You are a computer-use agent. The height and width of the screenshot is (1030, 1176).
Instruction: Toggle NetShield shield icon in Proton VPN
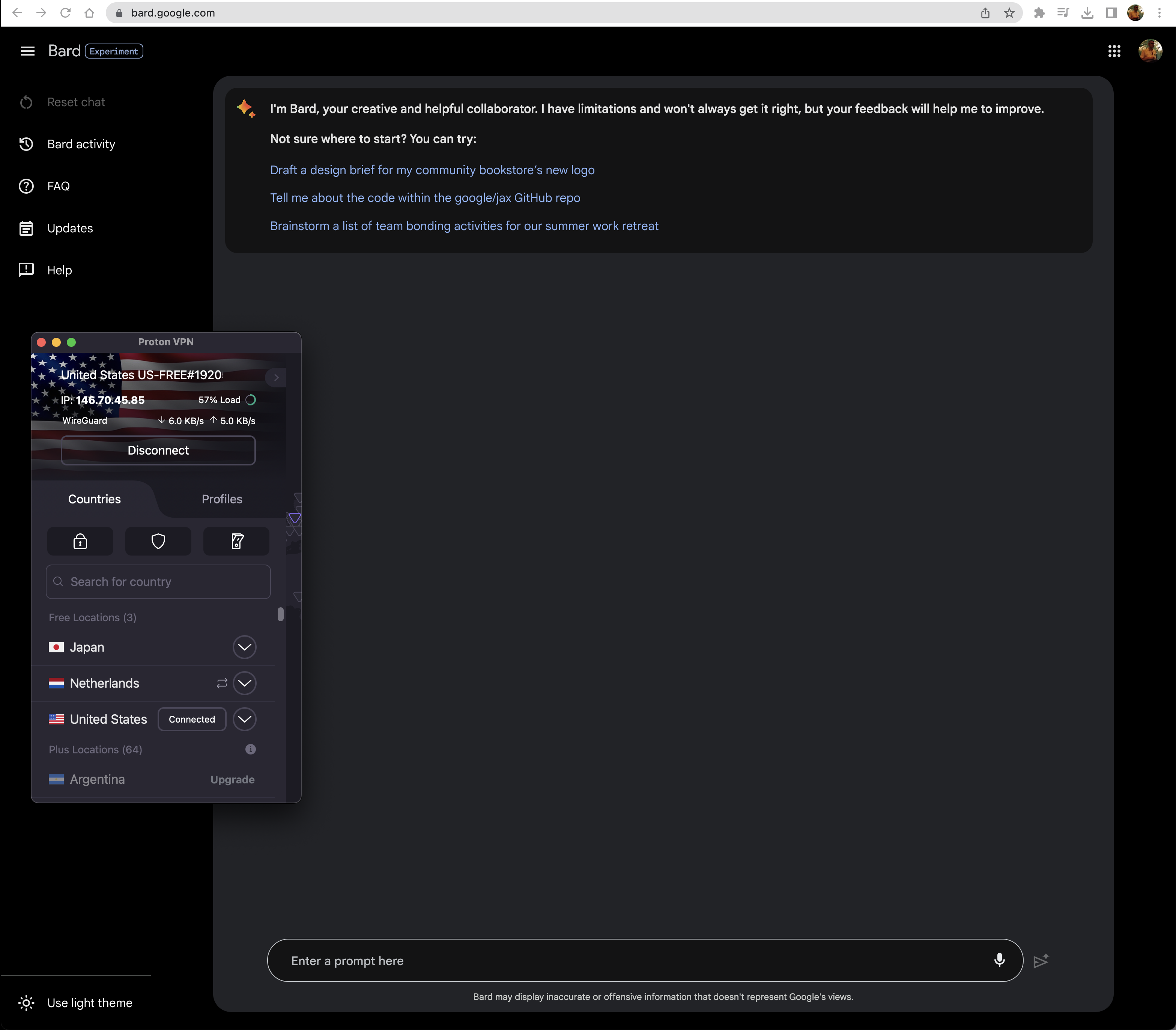(x=159, y=541)
